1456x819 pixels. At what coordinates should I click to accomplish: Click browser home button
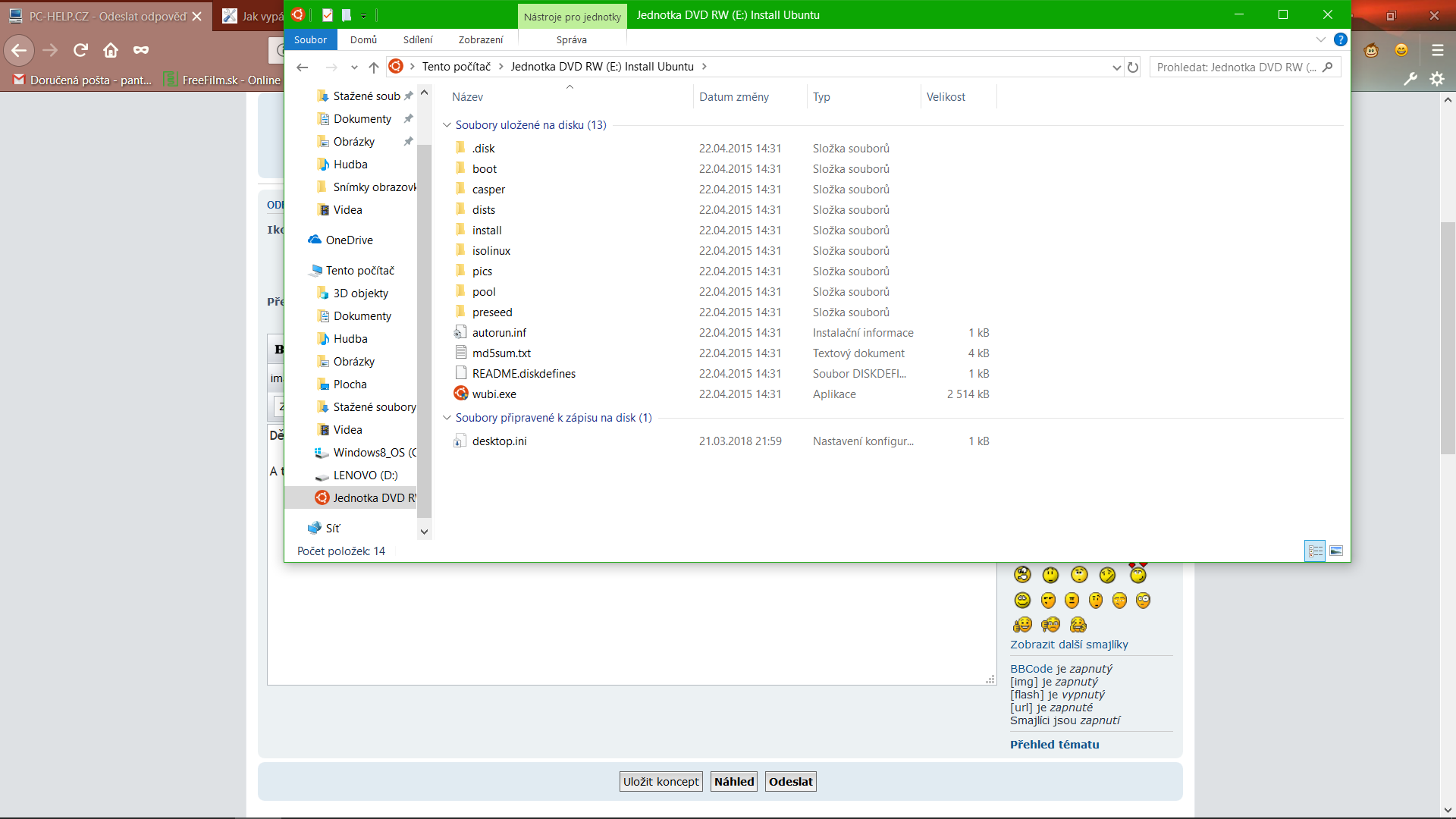(x=111, y=51)
